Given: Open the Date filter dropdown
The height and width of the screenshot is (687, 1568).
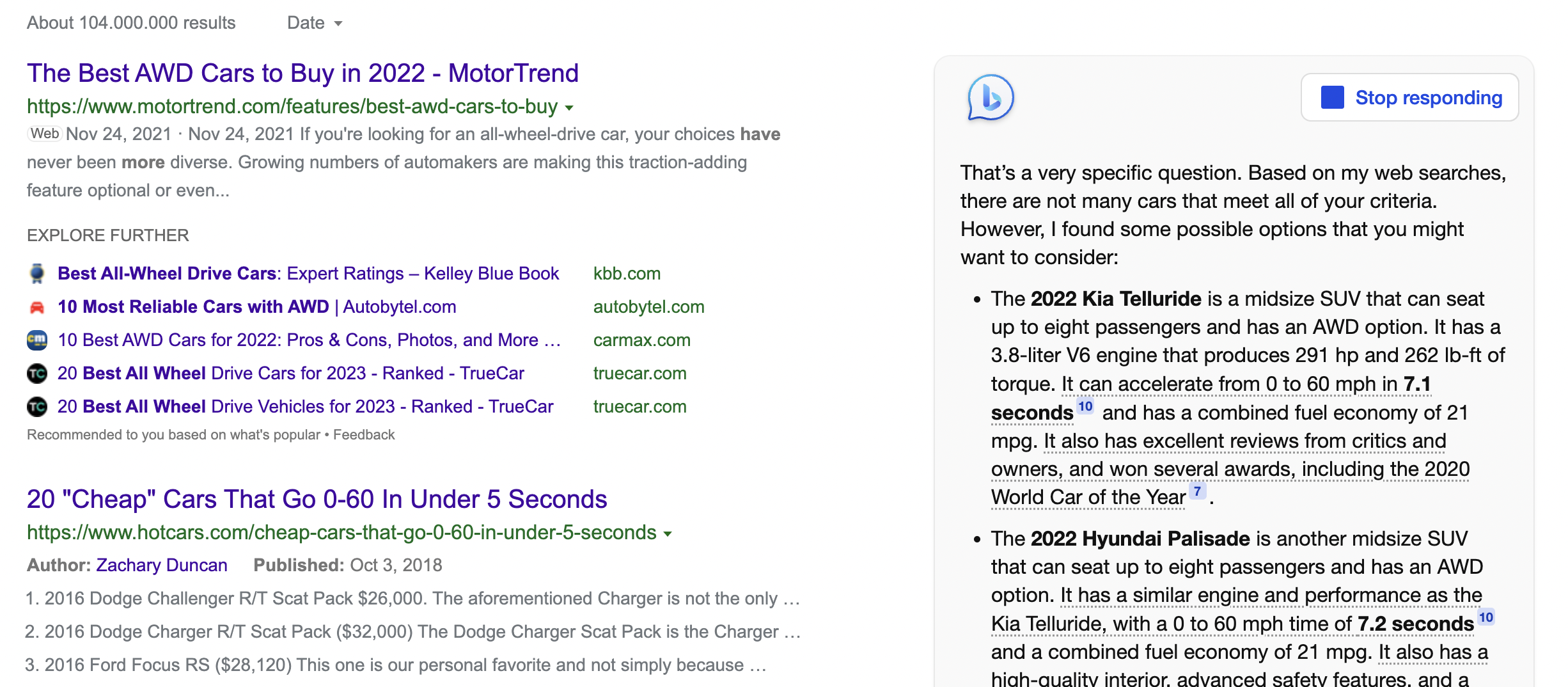Looking at the screenshot, I should tap(315, 23).
